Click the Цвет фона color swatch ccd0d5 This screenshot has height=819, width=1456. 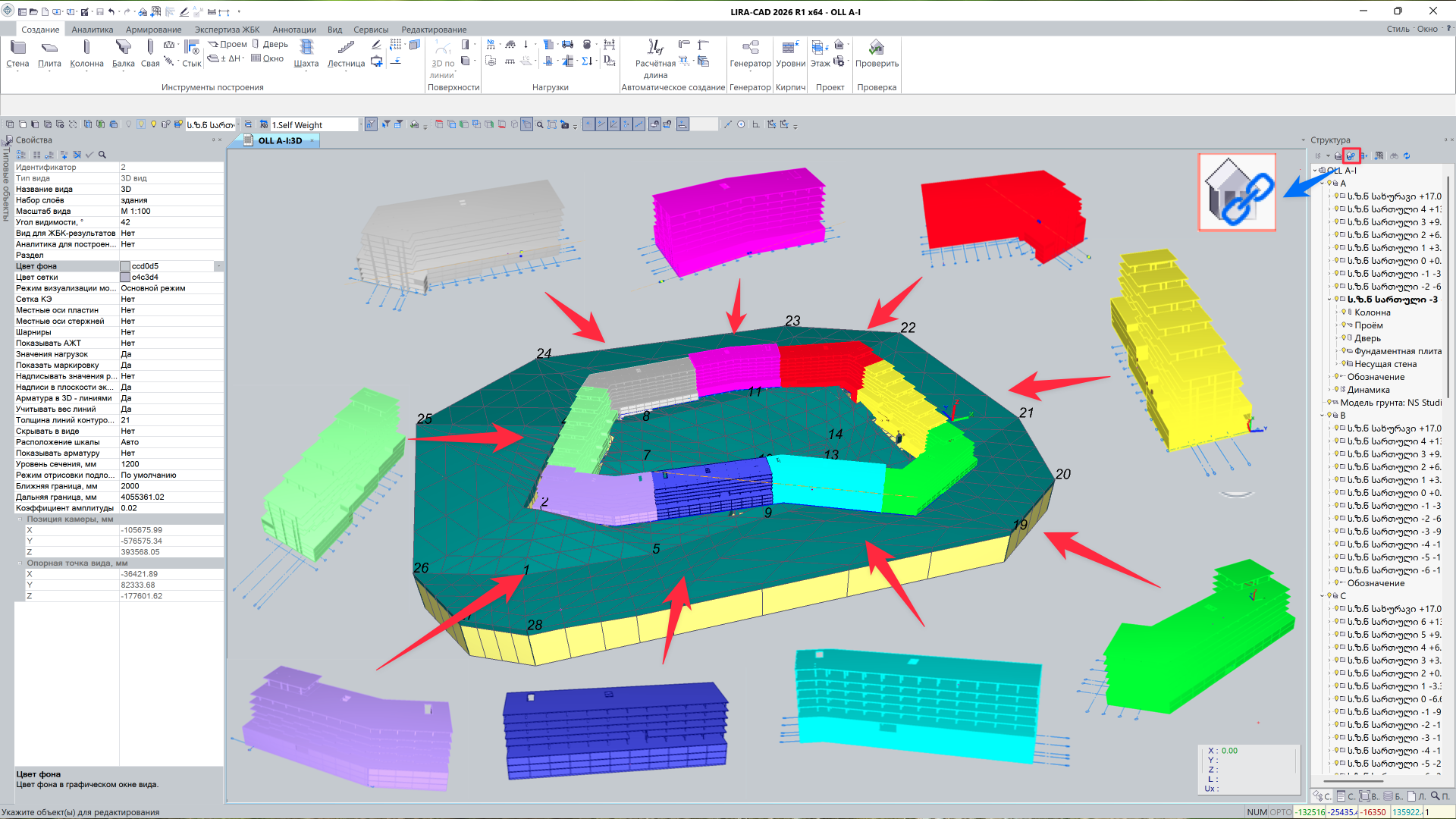pos(125,266)
